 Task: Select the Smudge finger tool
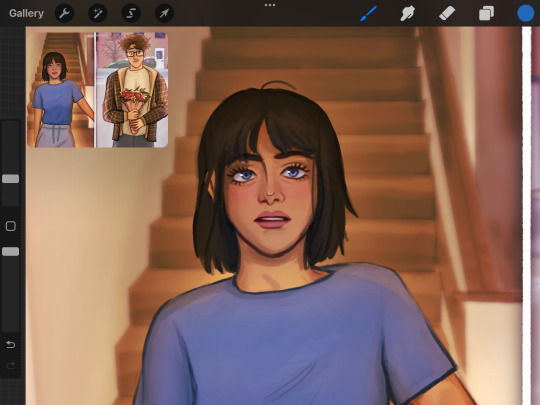click(x=407, y=13)
